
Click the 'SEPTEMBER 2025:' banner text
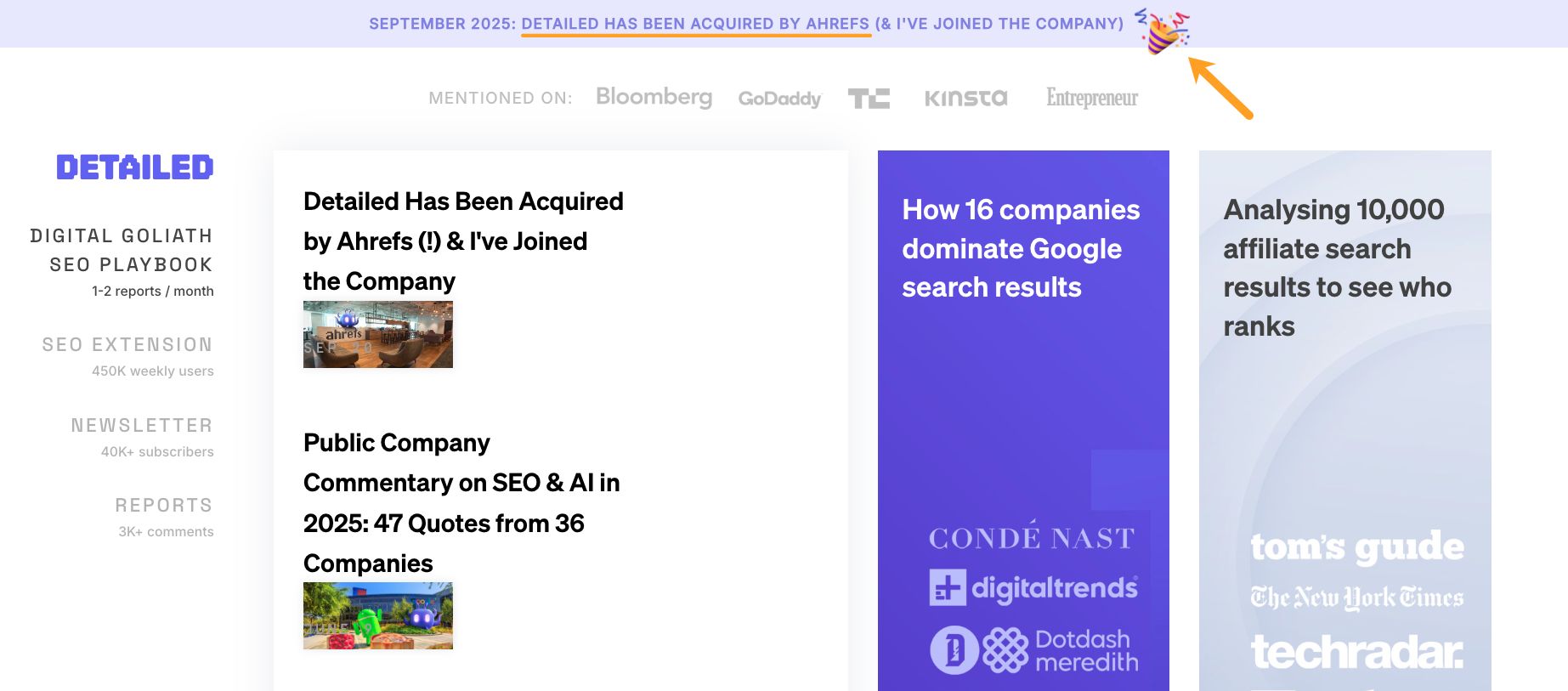pyautogui.click(x=442, y=24)
